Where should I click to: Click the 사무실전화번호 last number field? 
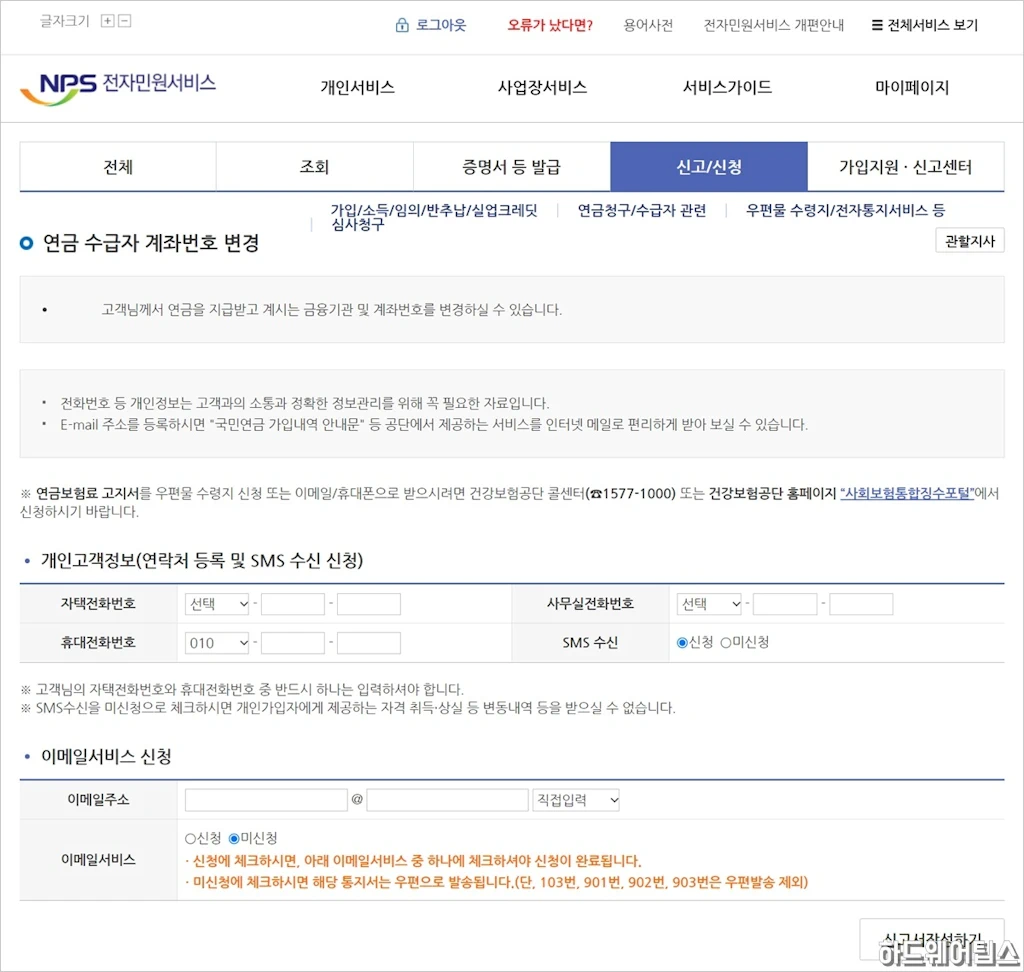[861, 604]
